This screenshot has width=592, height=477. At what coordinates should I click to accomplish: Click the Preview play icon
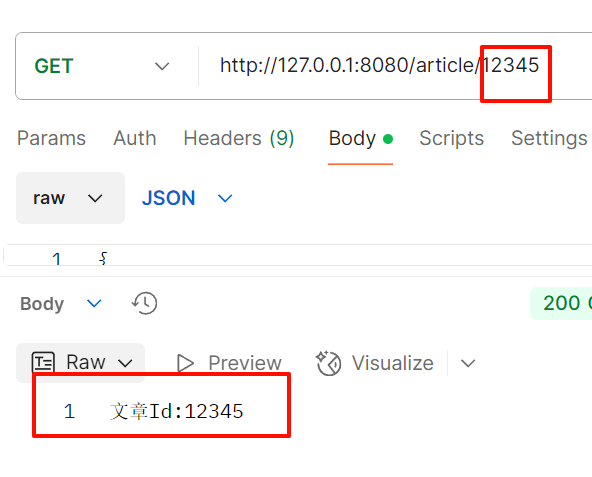185,363
